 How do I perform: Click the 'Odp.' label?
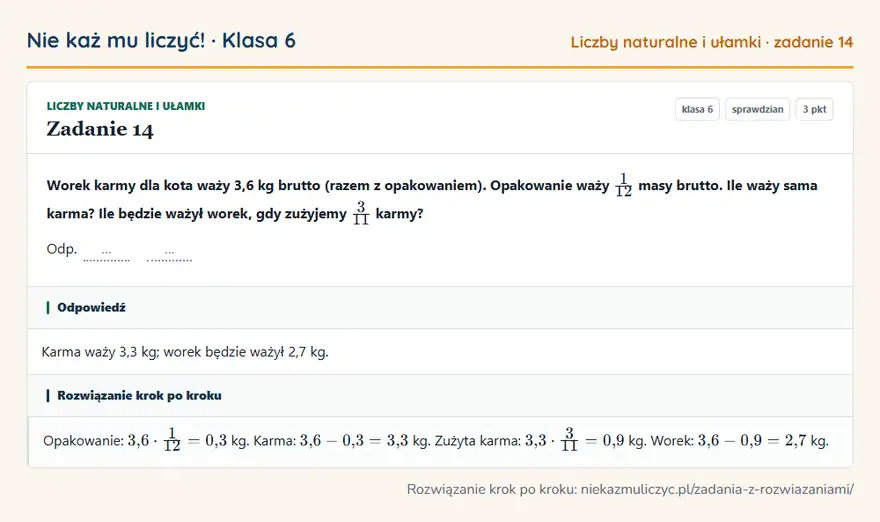point(62,249)
